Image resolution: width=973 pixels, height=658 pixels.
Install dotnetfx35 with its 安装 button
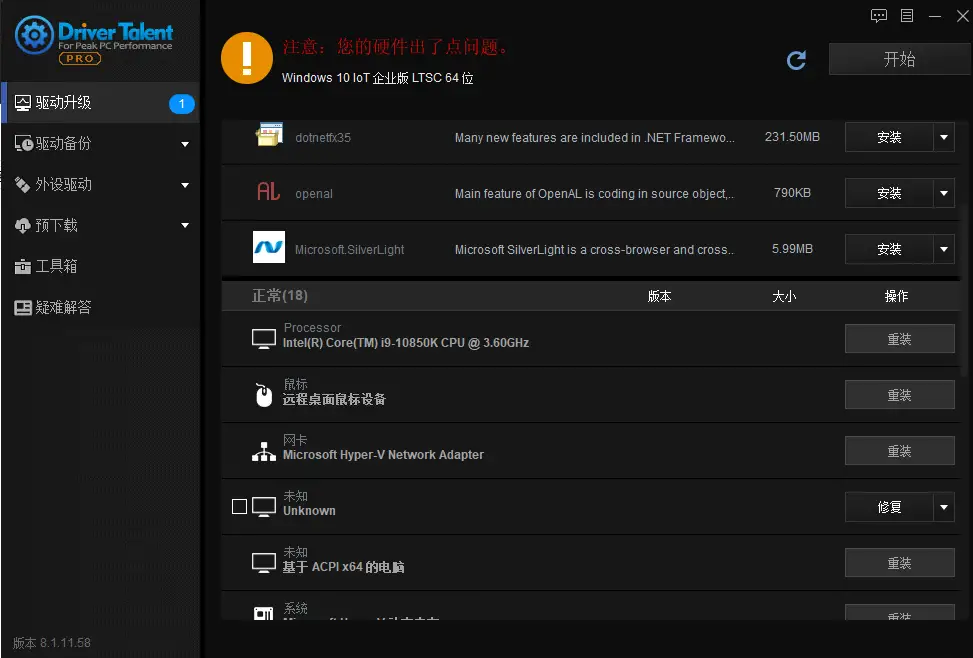[x=889, y=137]
